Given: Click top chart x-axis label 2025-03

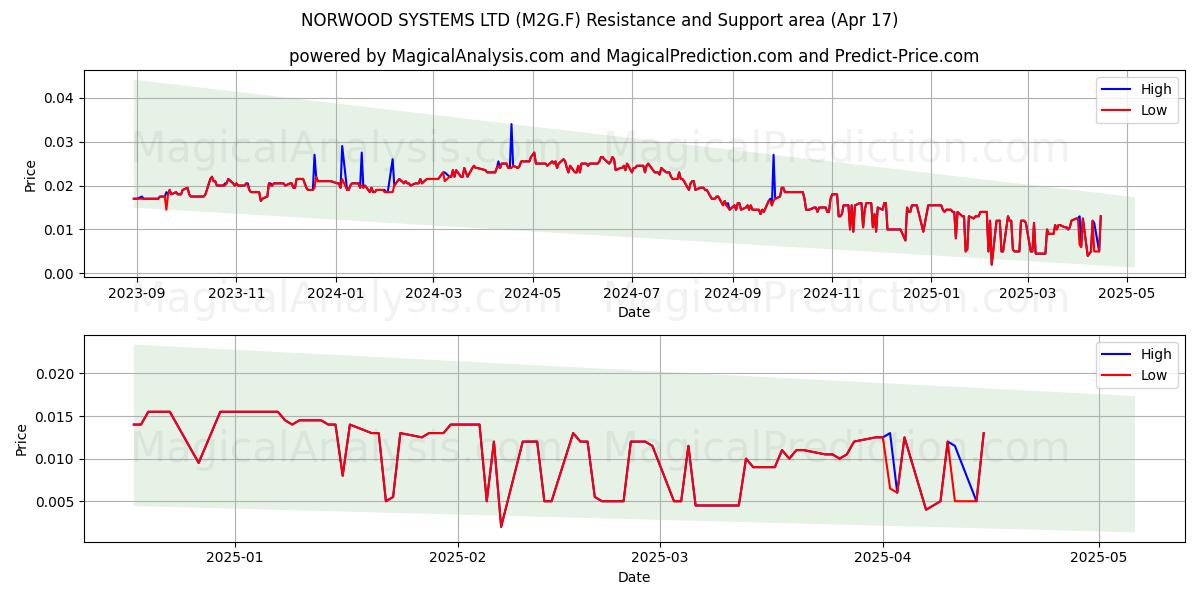Looking at the screenshot, I should [x=1027, y=294].
